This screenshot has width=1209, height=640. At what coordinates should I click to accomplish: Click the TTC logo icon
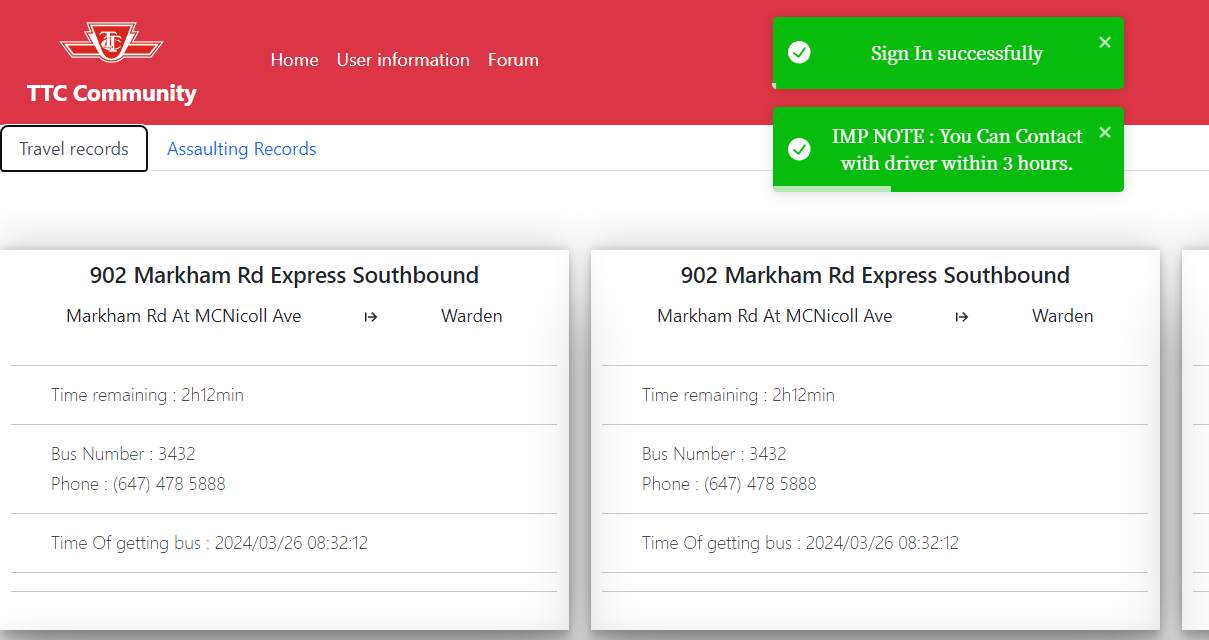(111, 43)
